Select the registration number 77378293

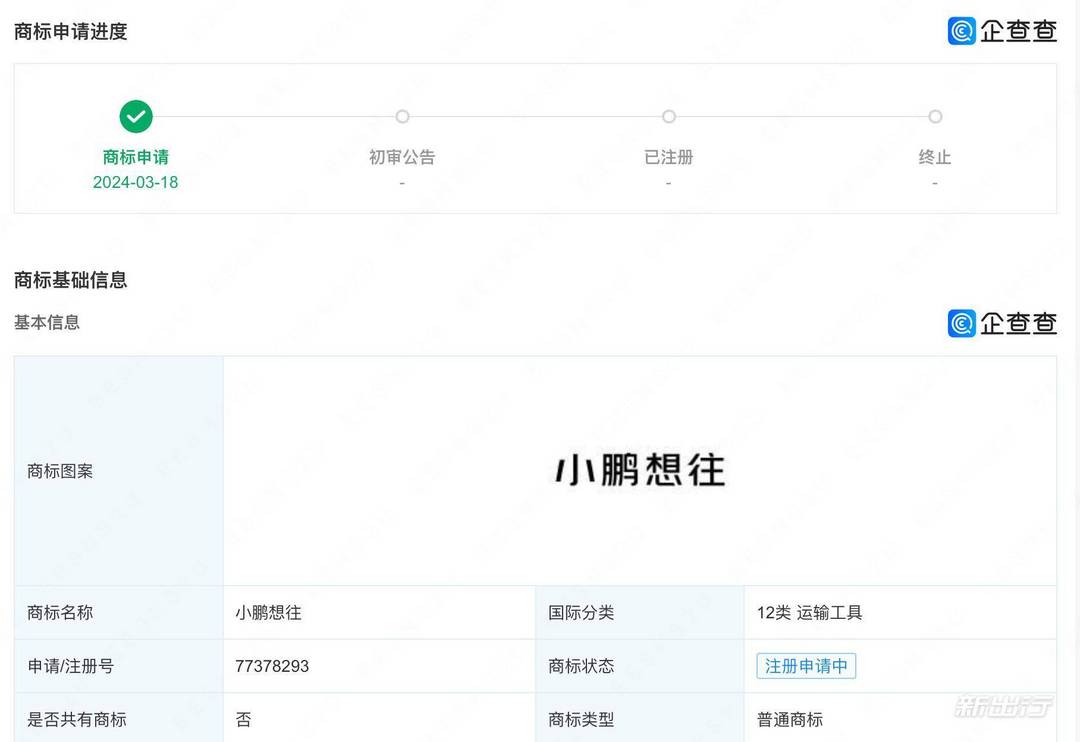[272, 666]
